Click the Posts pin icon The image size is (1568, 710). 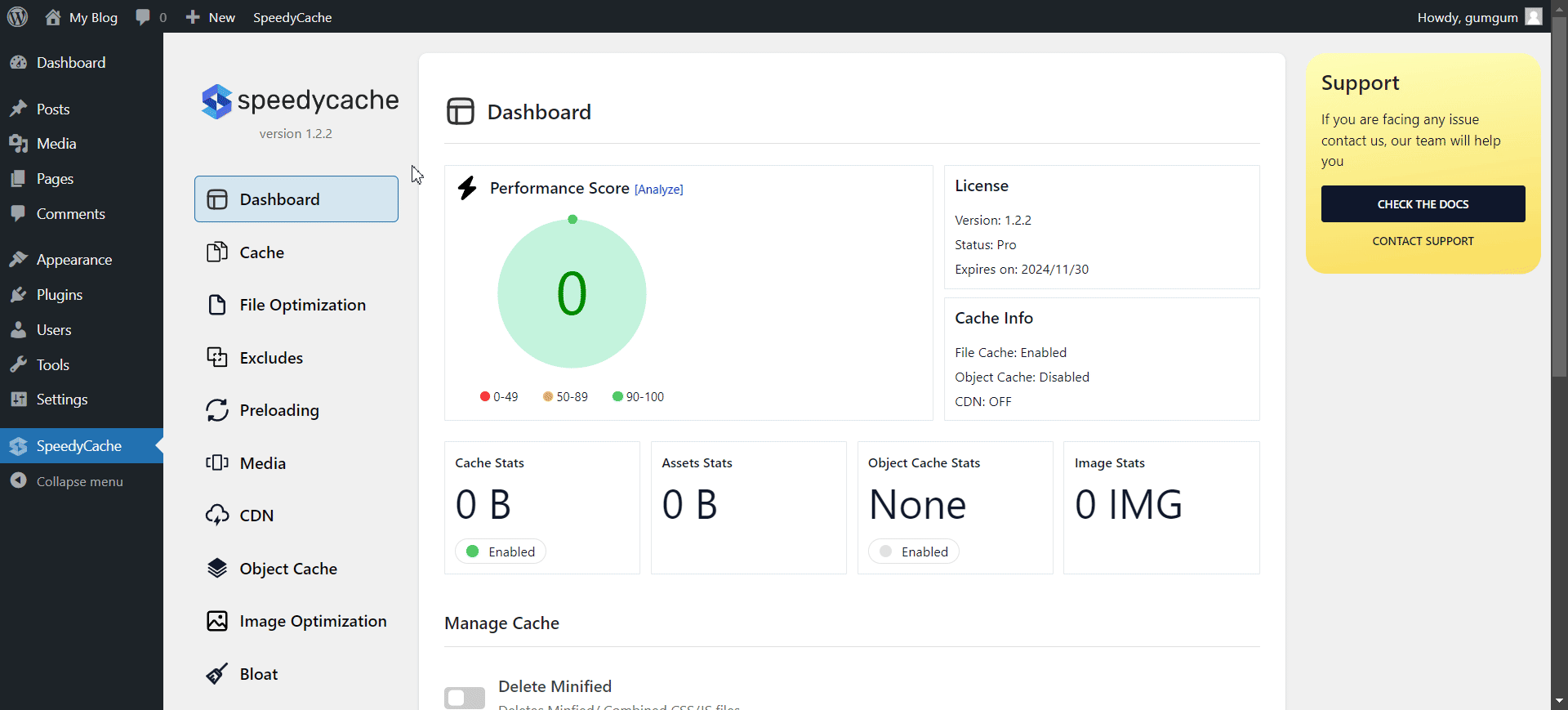click(18, 109)
